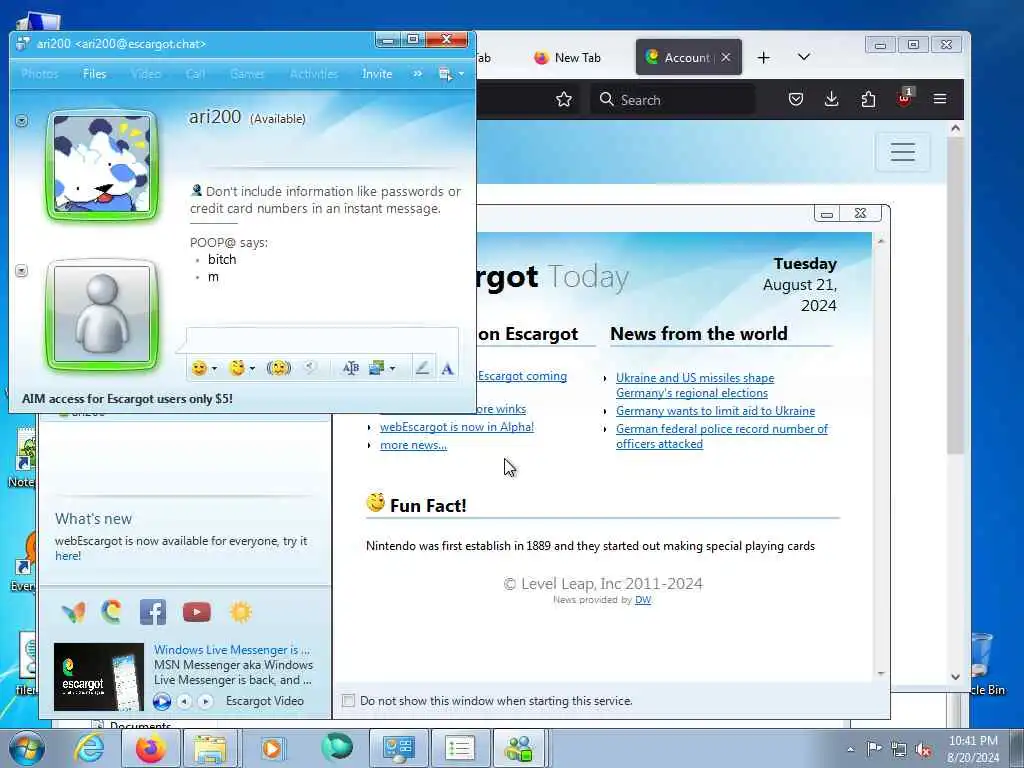
Task: Show hidden system tray icons
Action: pos(850,749)
